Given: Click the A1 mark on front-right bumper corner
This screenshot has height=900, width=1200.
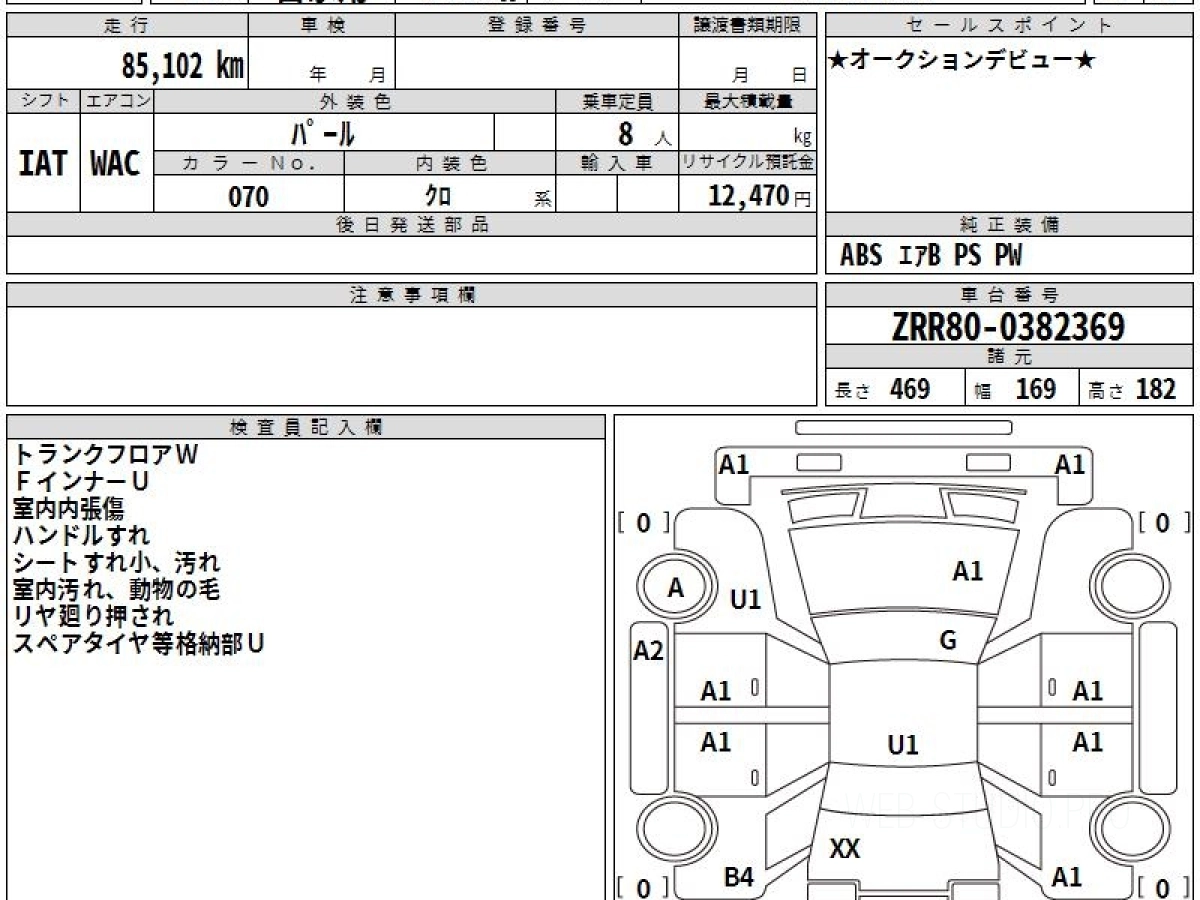Looking at the screenshot, I should pyautogui.click(x=1070, y=464).
